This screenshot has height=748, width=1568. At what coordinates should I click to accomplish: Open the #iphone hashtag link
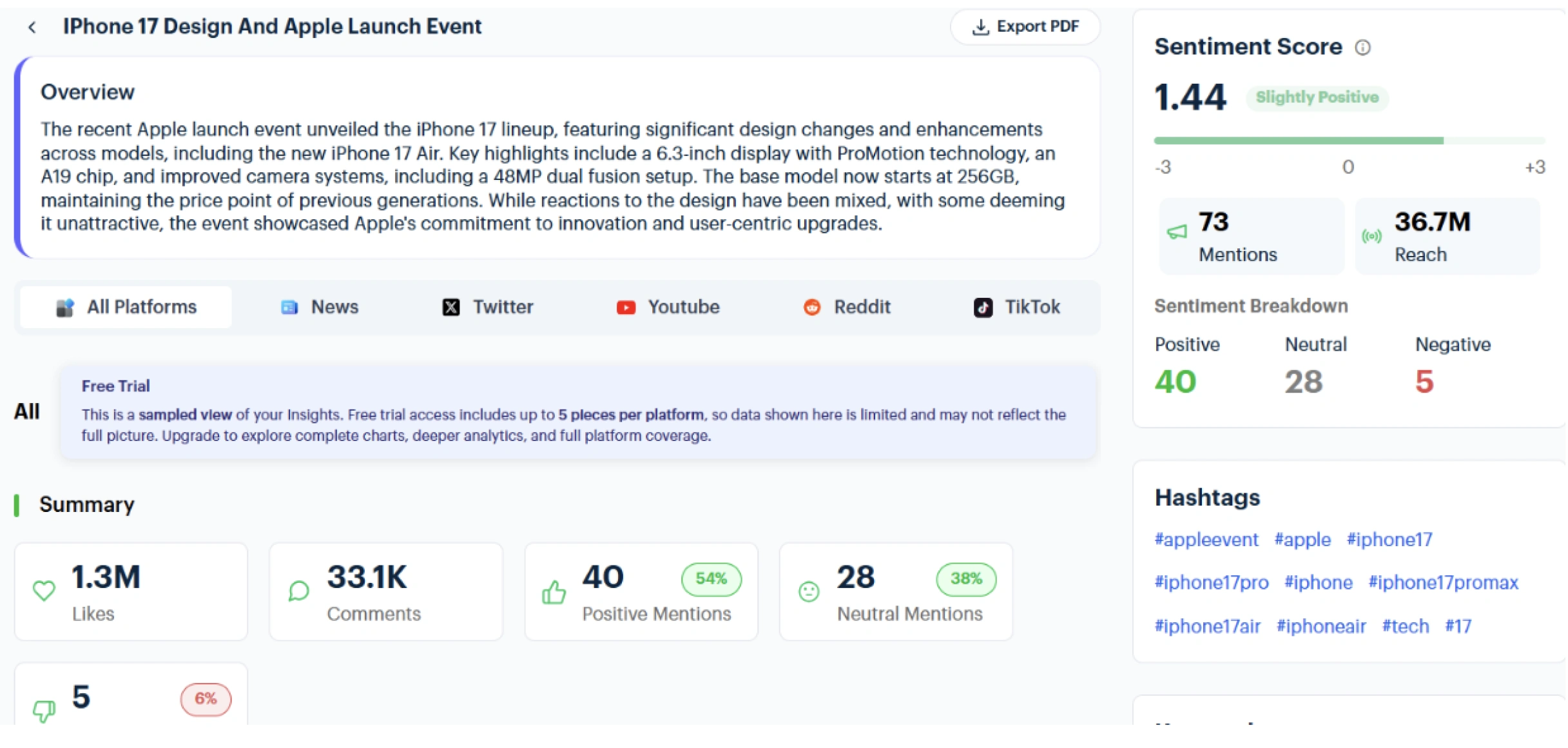(1318, 583)
